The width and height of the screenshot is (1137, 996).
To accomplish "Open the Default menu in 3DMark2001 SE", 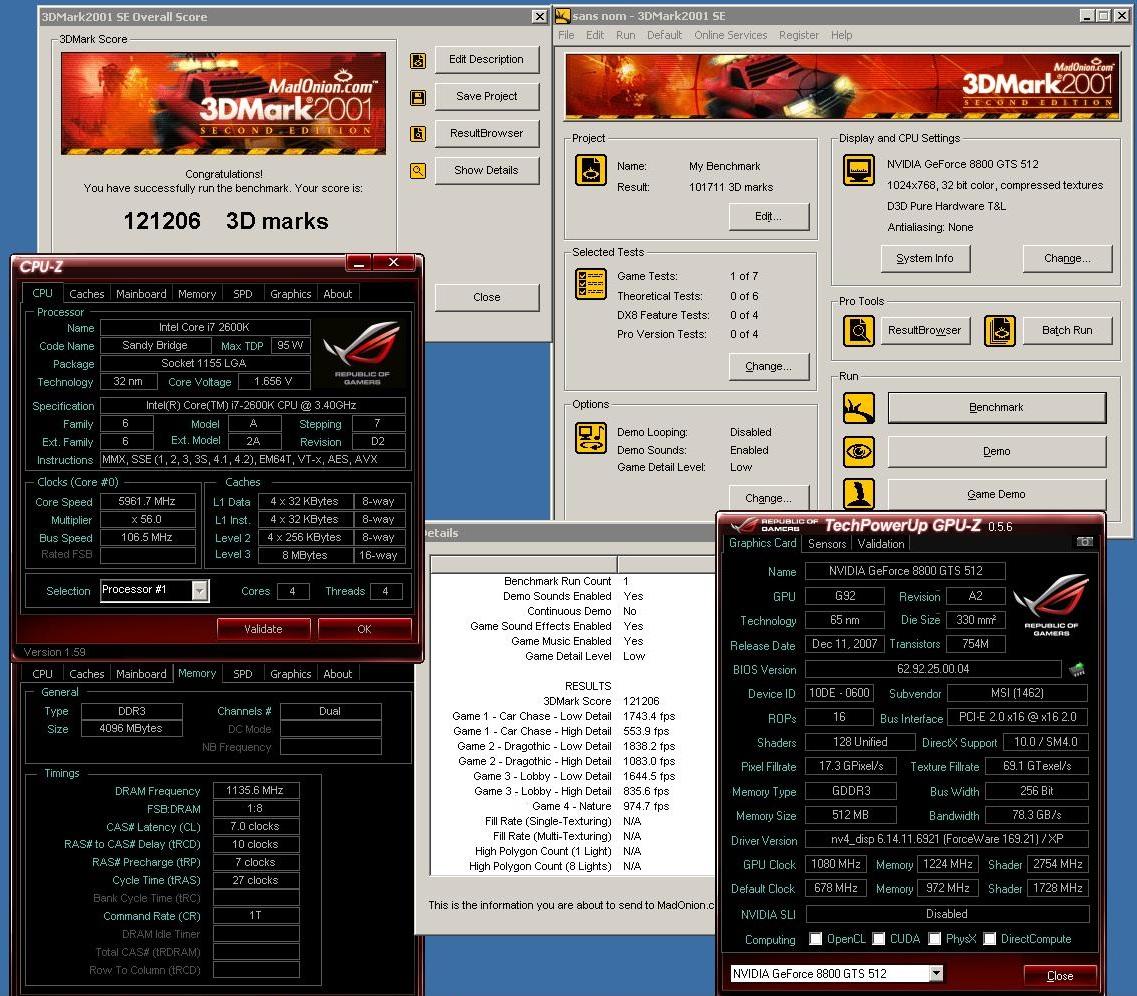I will coord(664,35).
